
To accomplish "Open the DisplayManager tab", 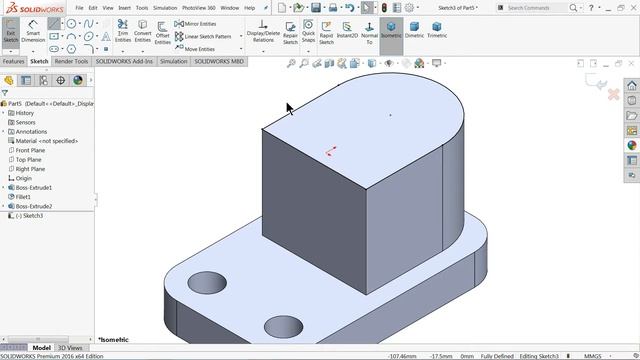I will pos(78,80).
